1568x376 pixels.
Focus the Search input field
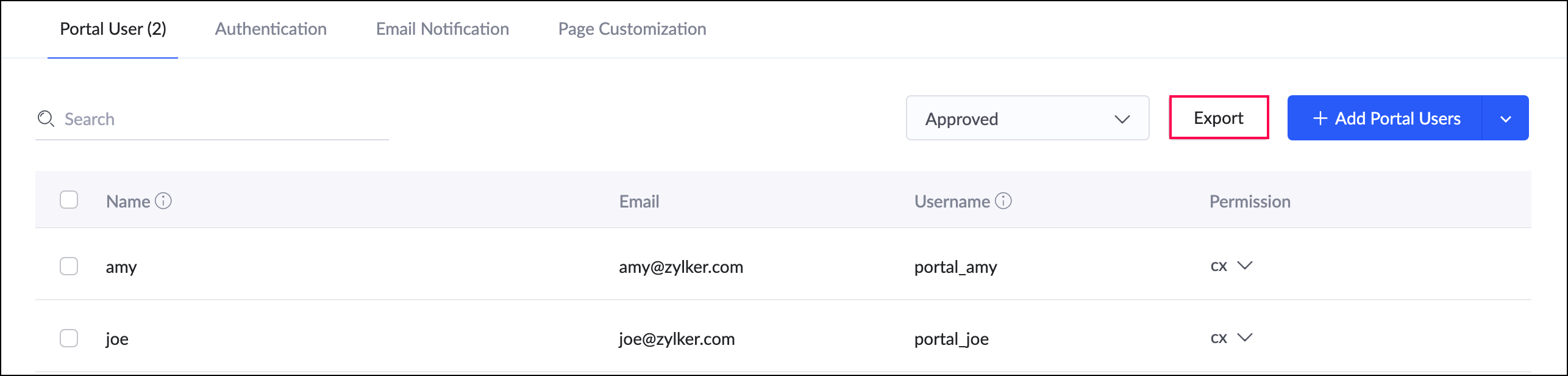coord(219,119)
